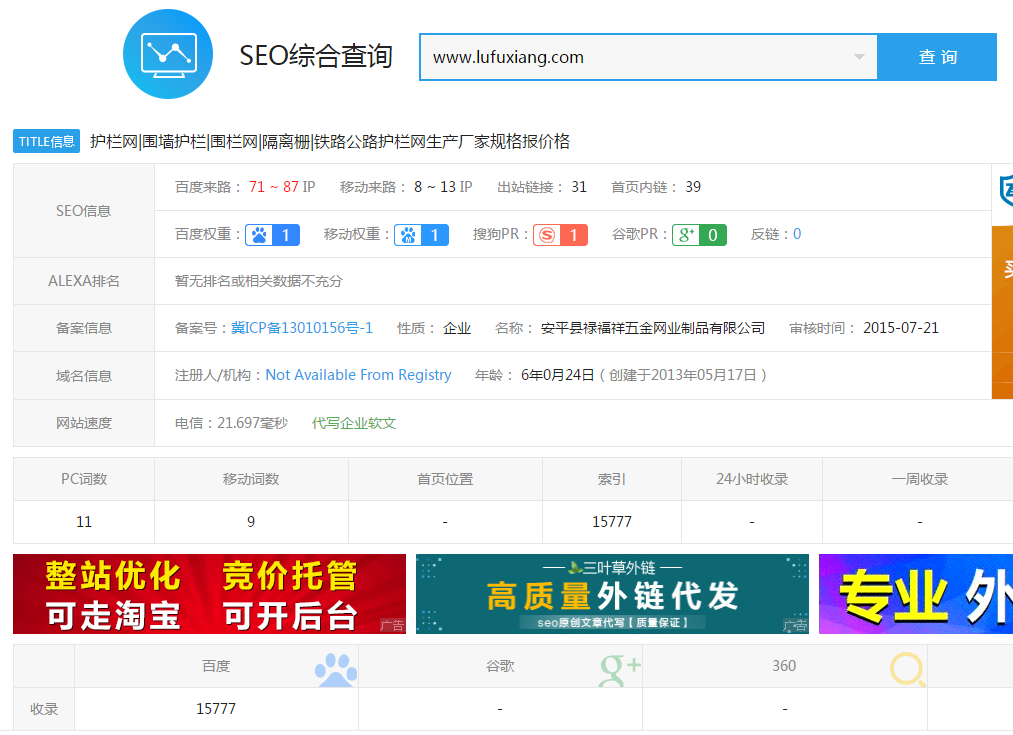
Task: Click the 备案信息 row label
Action: [x=84, y=328]
